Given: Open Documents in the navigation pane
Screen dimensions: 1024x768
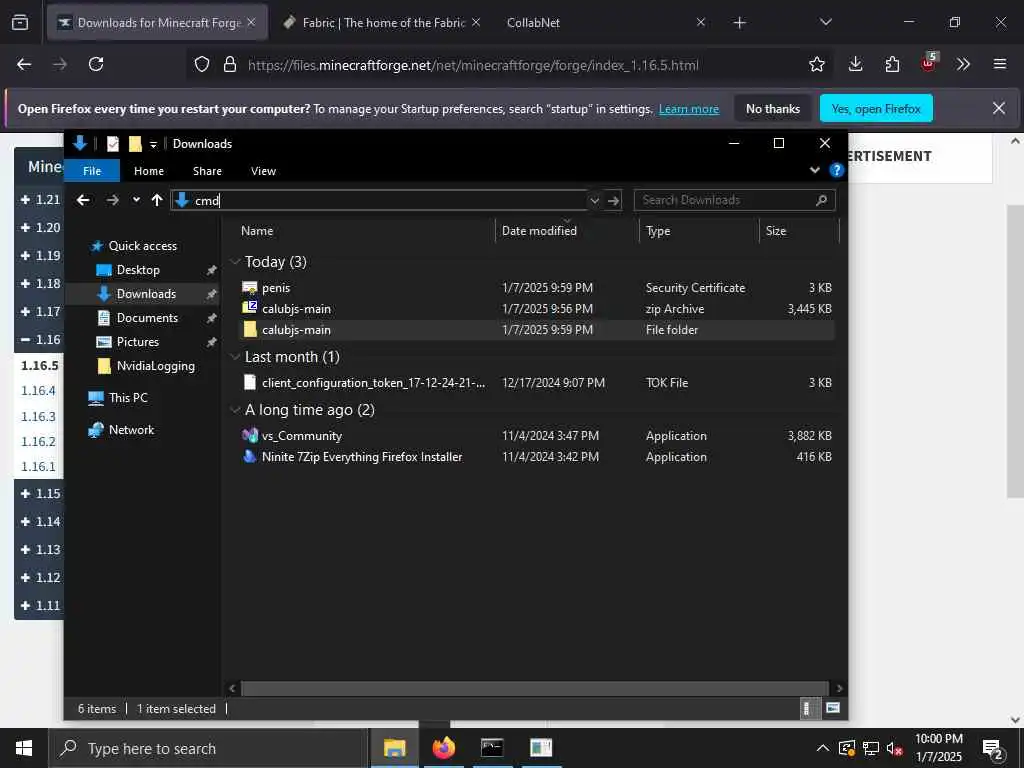Looking at the screenshot, I should (x=147, y=318).
